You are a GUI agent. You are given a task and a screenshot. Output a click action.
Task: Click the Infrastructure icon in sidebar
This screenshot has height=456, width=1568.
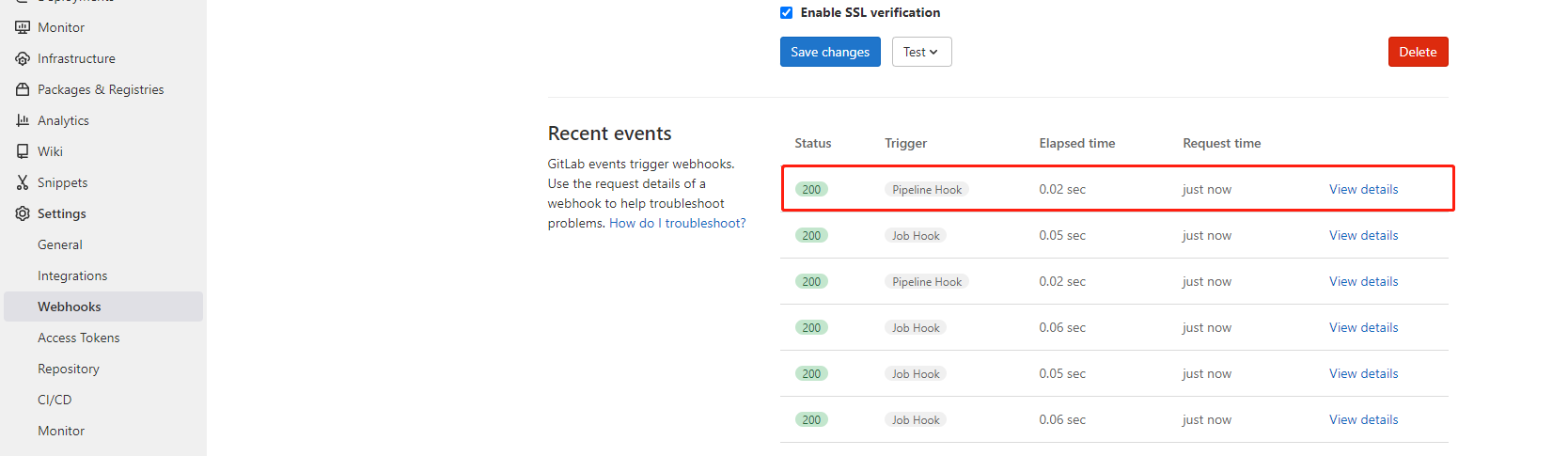pyautogui.click(x=23, y=58)
